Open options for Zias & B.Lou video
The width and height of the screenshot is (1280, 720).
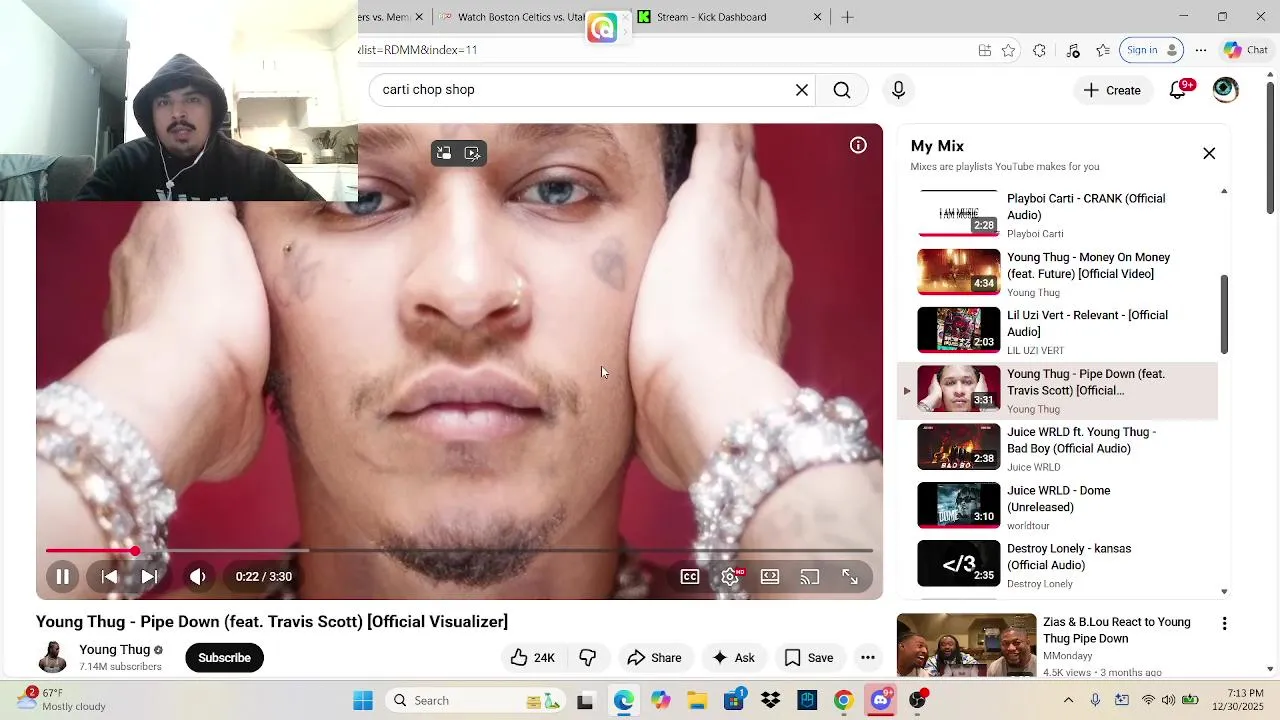pos(1224,624)
